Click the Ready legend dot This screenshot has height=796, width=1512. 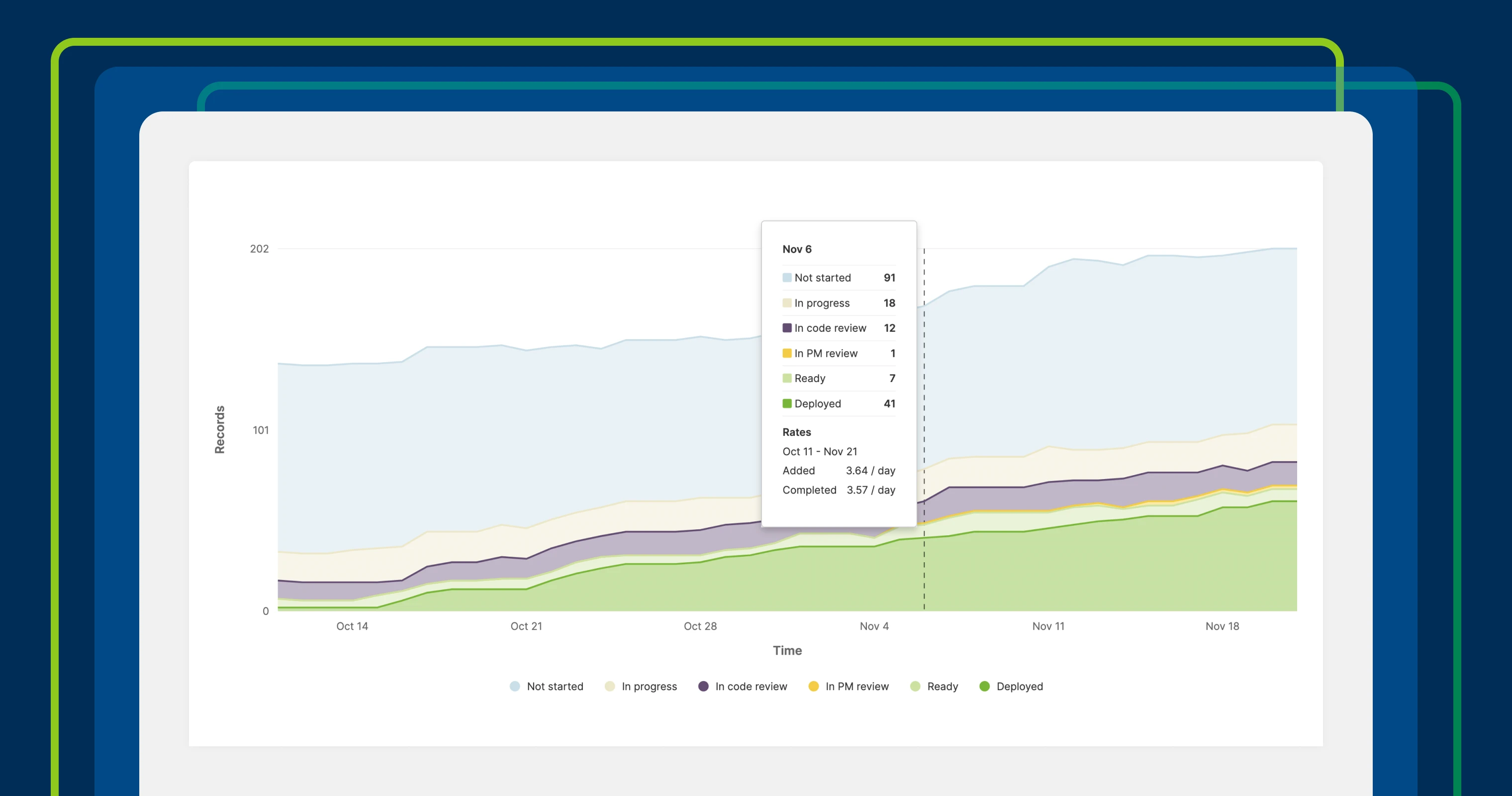point(915,686)
